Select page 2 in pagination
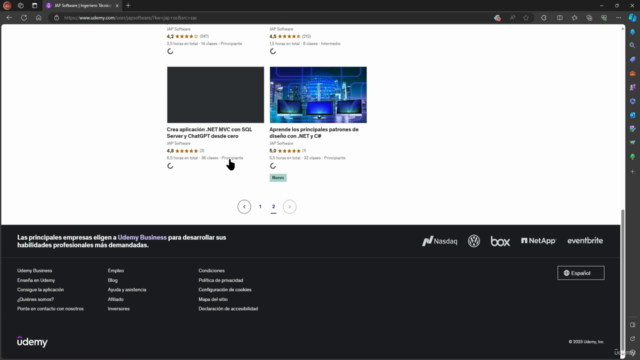The width and height of the screenshot is (640, 360). click(x=273, y=207)
